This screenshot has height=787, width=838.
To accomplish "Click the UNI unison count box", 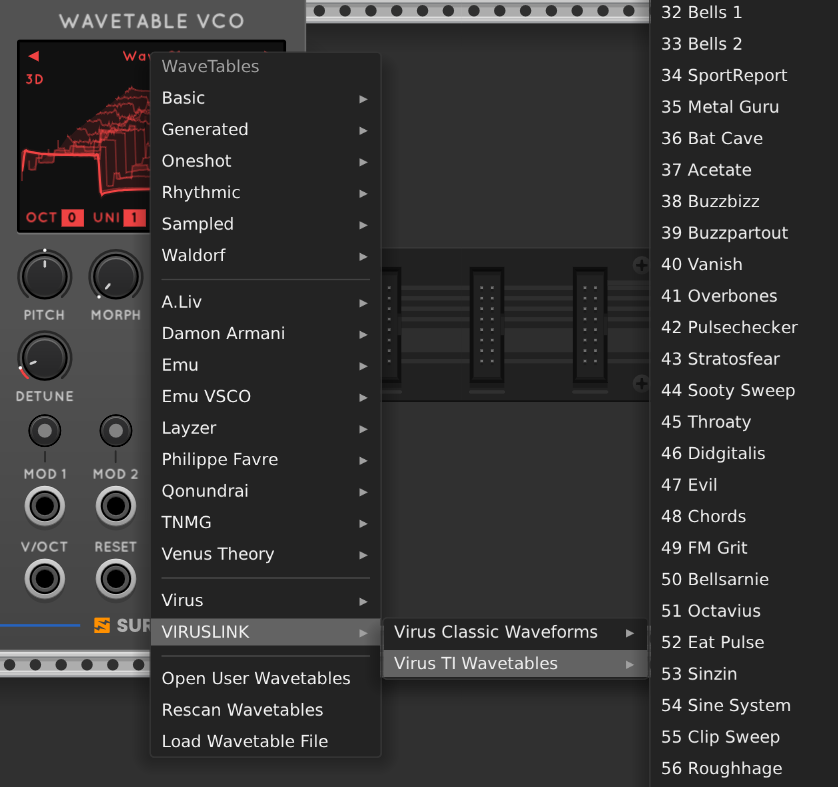I will click(x=134, y=218).
